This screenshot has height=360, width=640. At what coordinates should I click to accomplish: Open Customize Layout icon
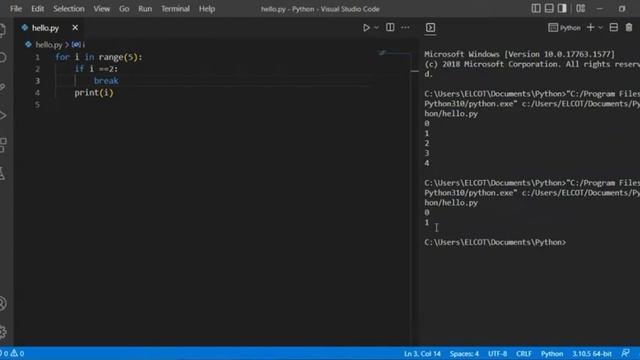pos(581,9)
